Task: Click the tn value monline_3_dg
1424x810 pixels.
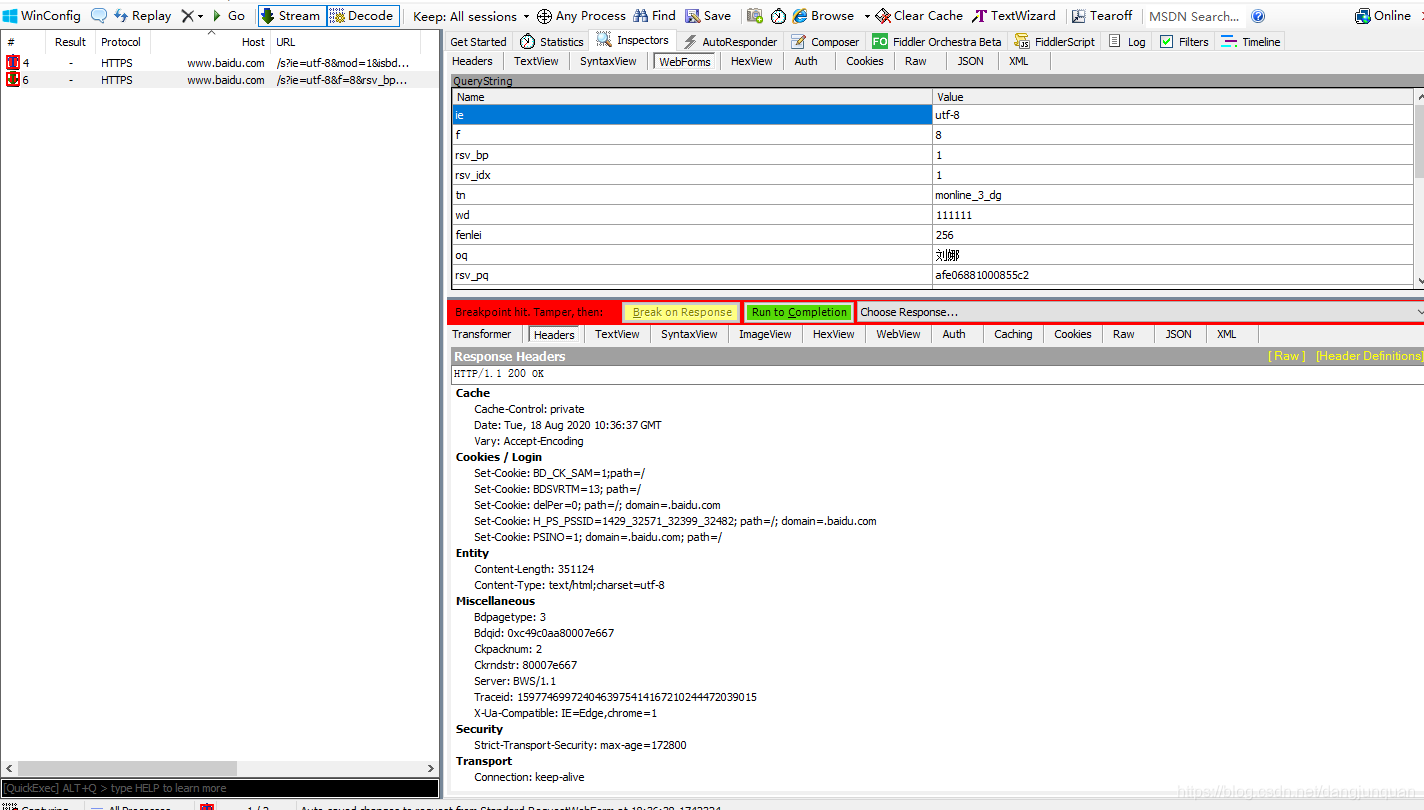Action: tap(968, 195)
